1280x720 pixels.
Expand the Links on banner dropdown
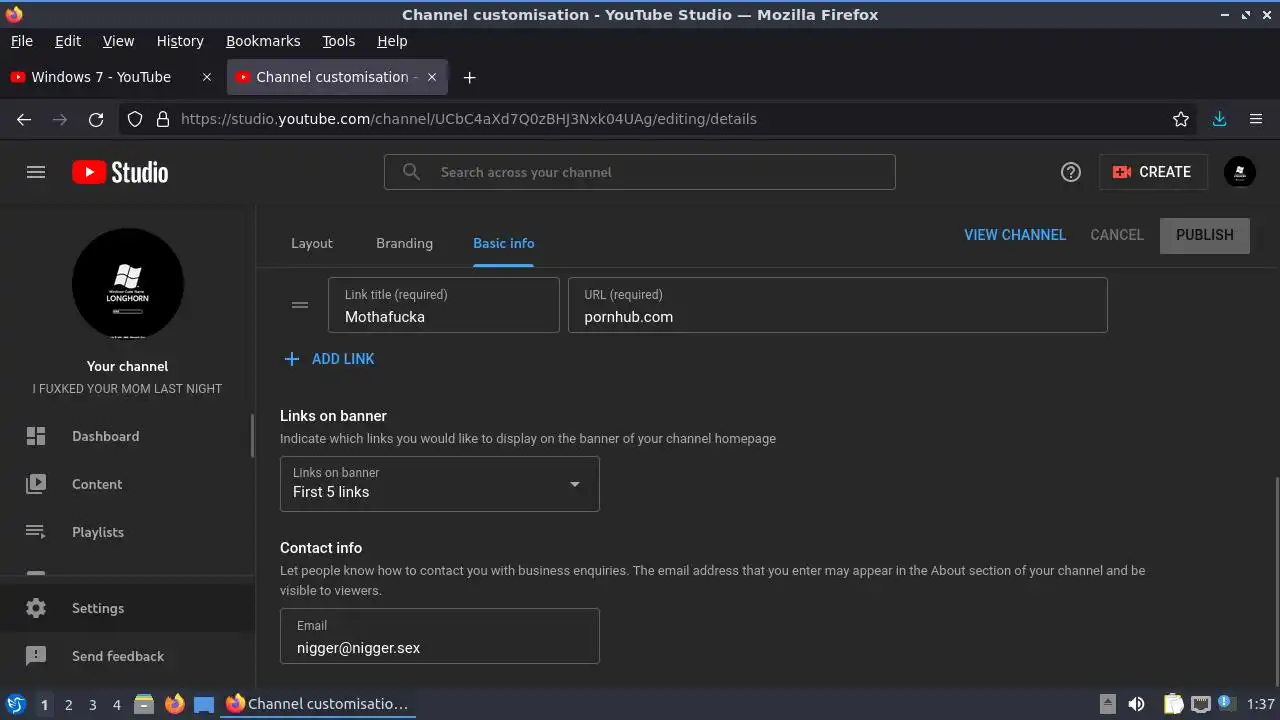[x=440, y=484]
